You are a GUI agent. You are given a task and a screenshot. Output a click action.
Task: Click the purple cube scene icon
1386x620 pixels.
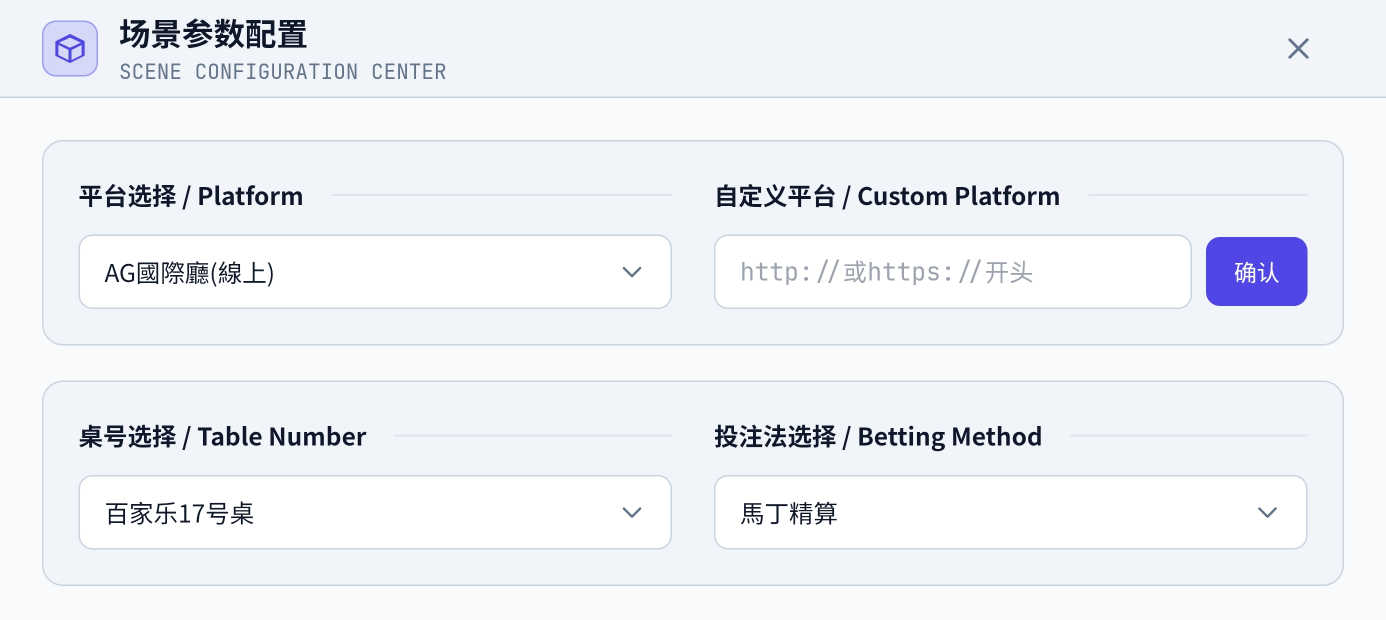[x=70, y=48]
